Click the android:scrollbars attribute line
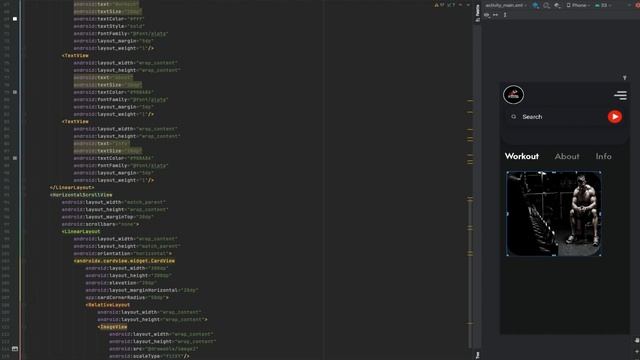The height and width of the screenshot is (360, 640). [x=100, y=224]
